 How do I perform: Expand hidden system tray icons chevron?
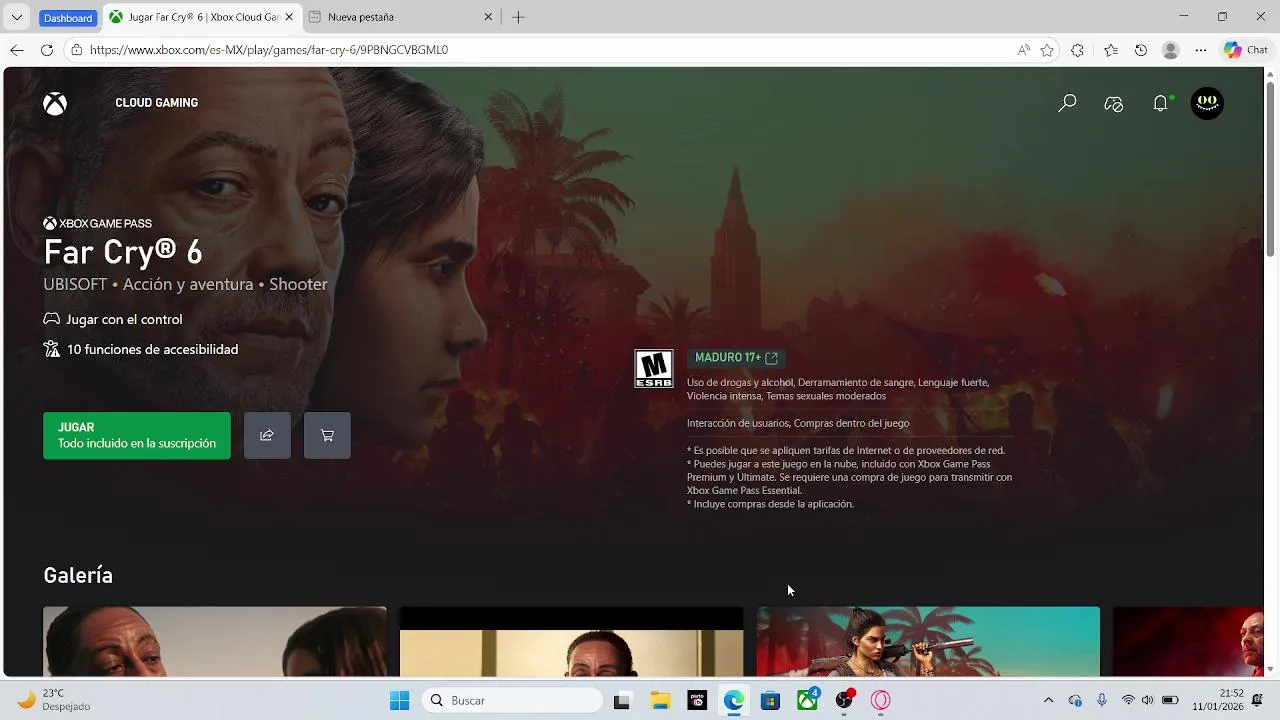click(x=1048, y=701)
